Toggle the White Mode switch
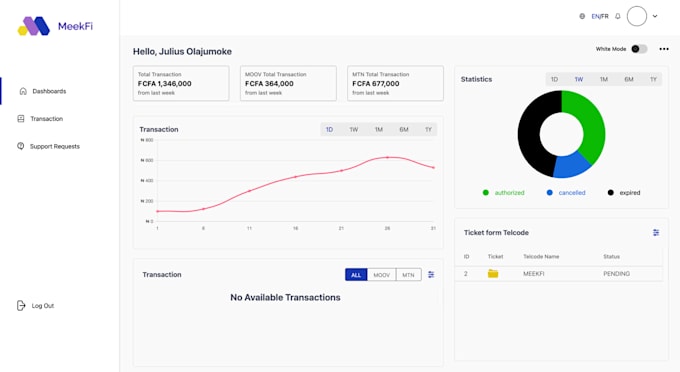The height and width of the screenshot is (372, 680). [x=639, y=49]
